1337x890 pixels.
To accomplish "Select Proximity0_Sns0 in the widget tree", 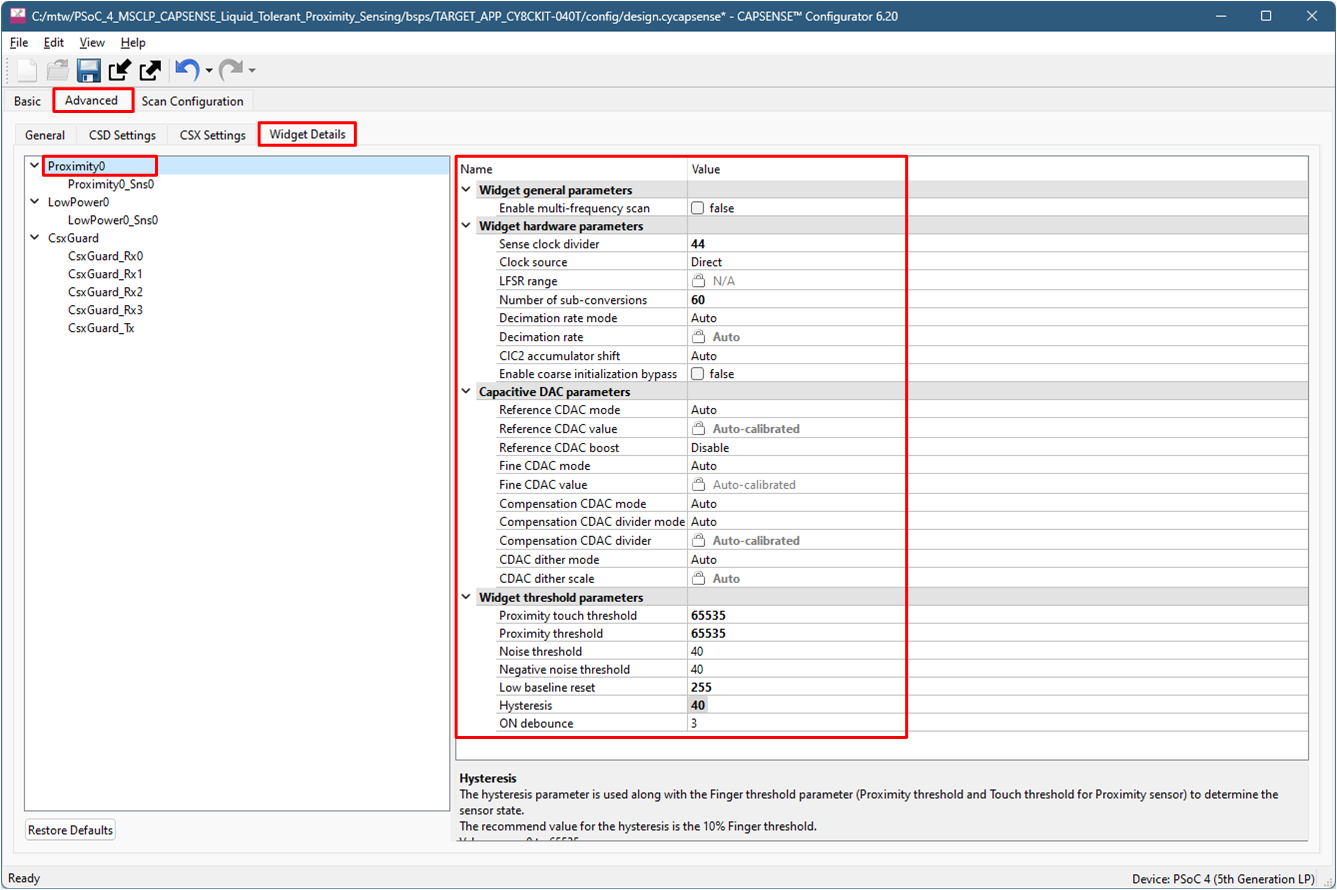I will point(111,184).
